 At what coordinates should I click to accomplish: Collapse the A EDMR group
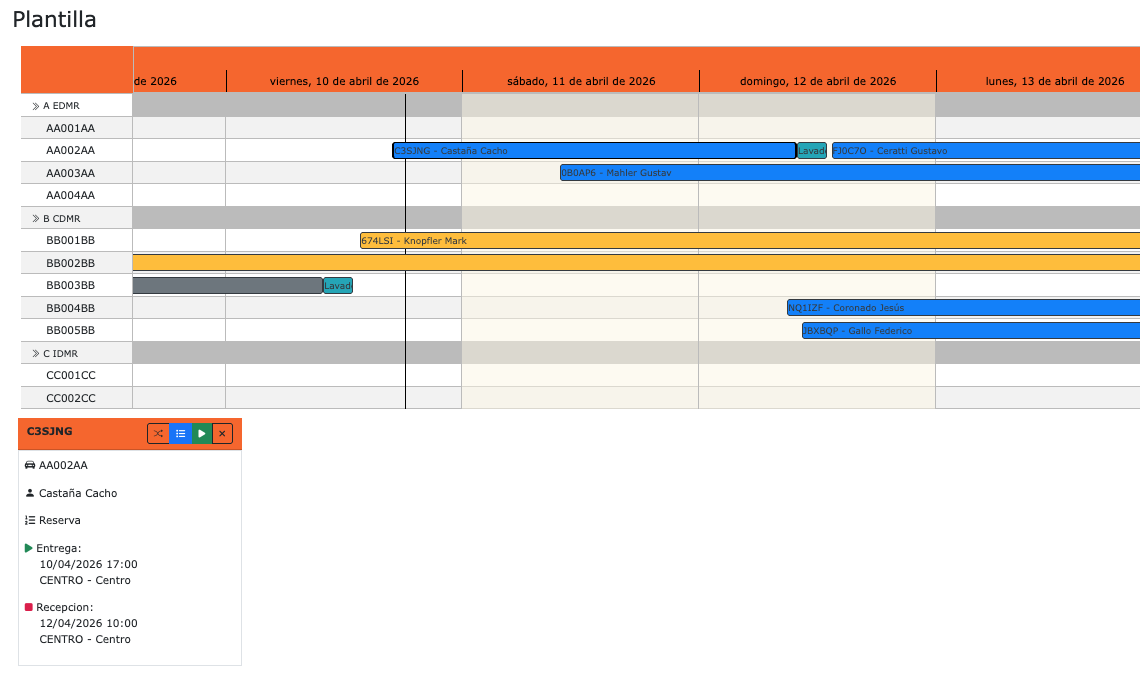(36, 106)
